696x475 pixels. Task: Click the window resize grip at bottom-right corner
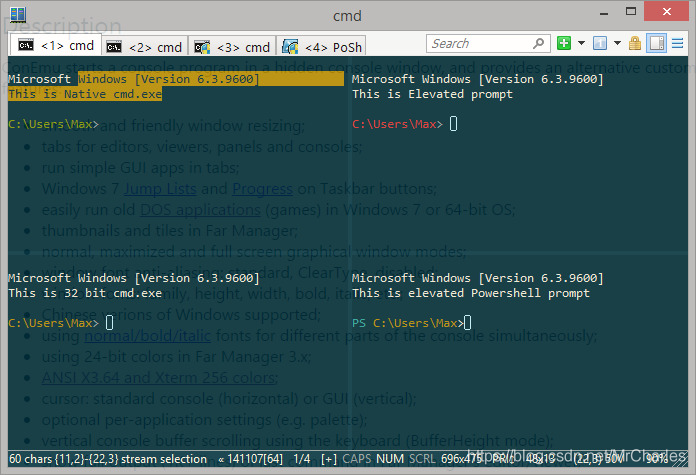[680, 460]
